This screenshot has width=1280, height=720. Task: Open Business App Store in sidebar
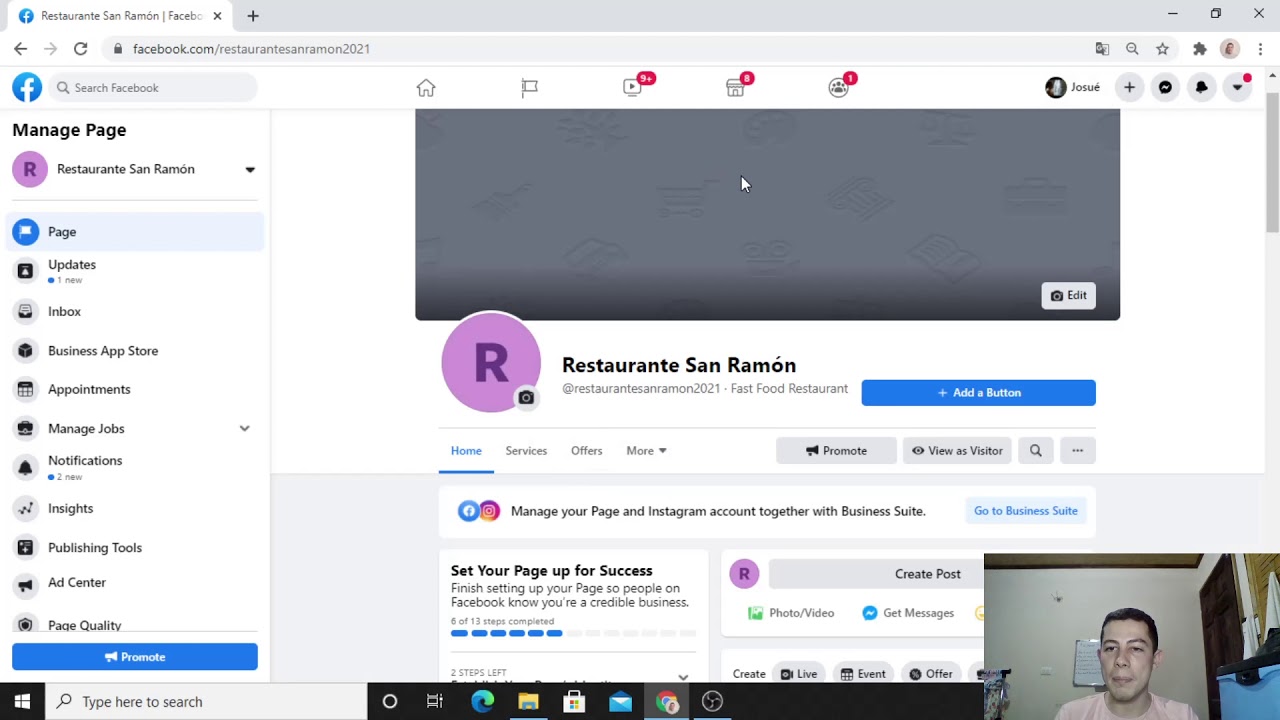tap(135, 351)
